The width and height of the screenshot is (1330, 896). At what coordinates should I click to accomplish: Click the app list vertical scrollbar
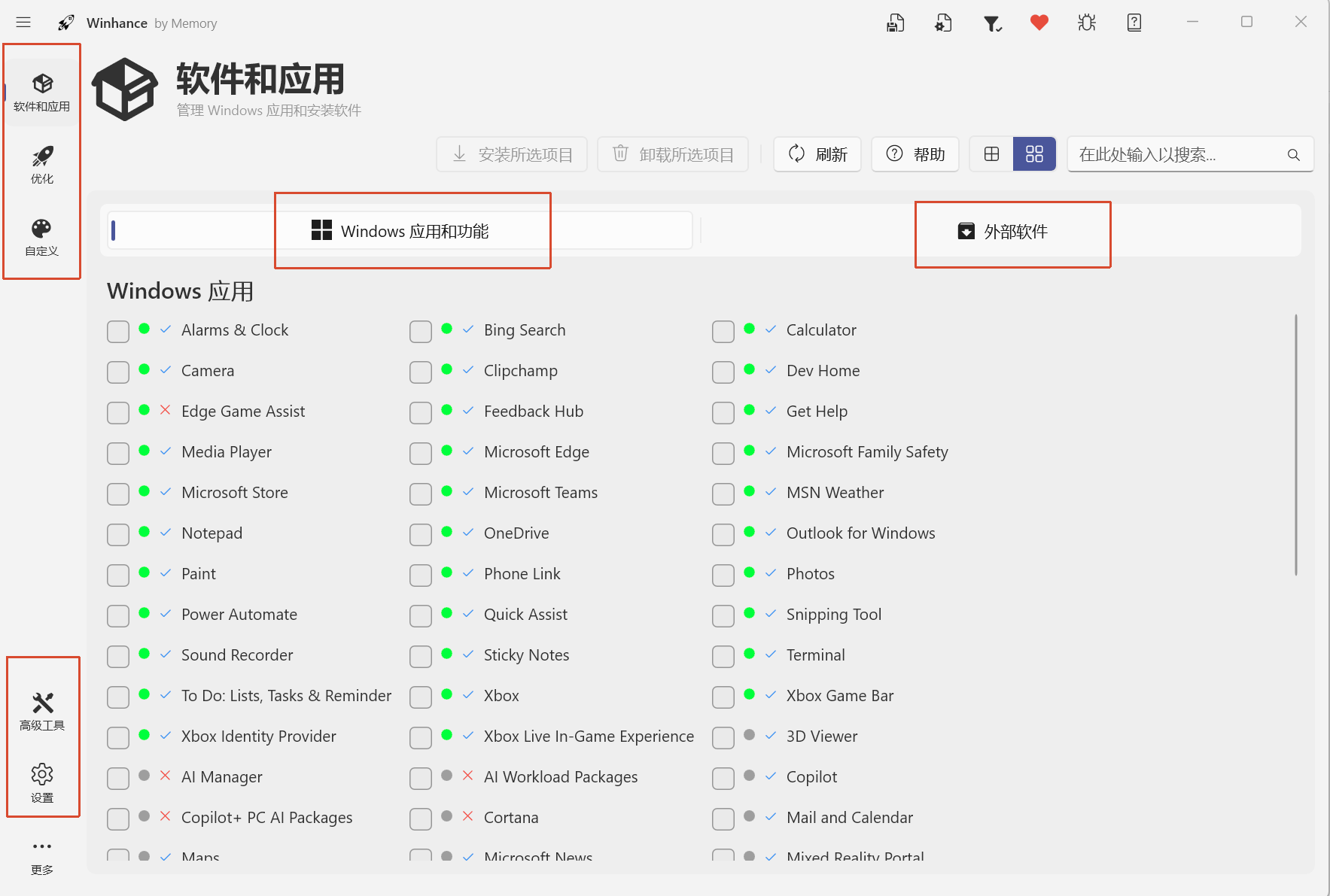1295,445
